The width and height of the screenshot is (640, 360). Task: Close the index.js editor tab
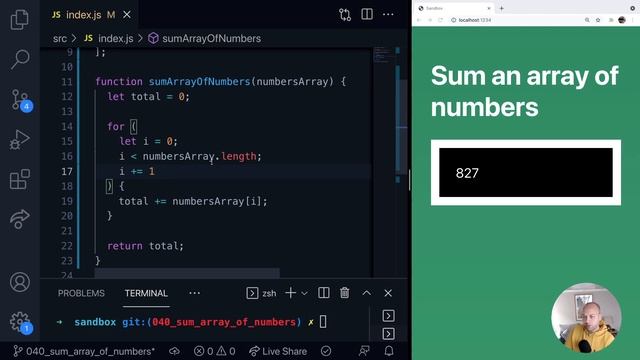coord(127,15)
